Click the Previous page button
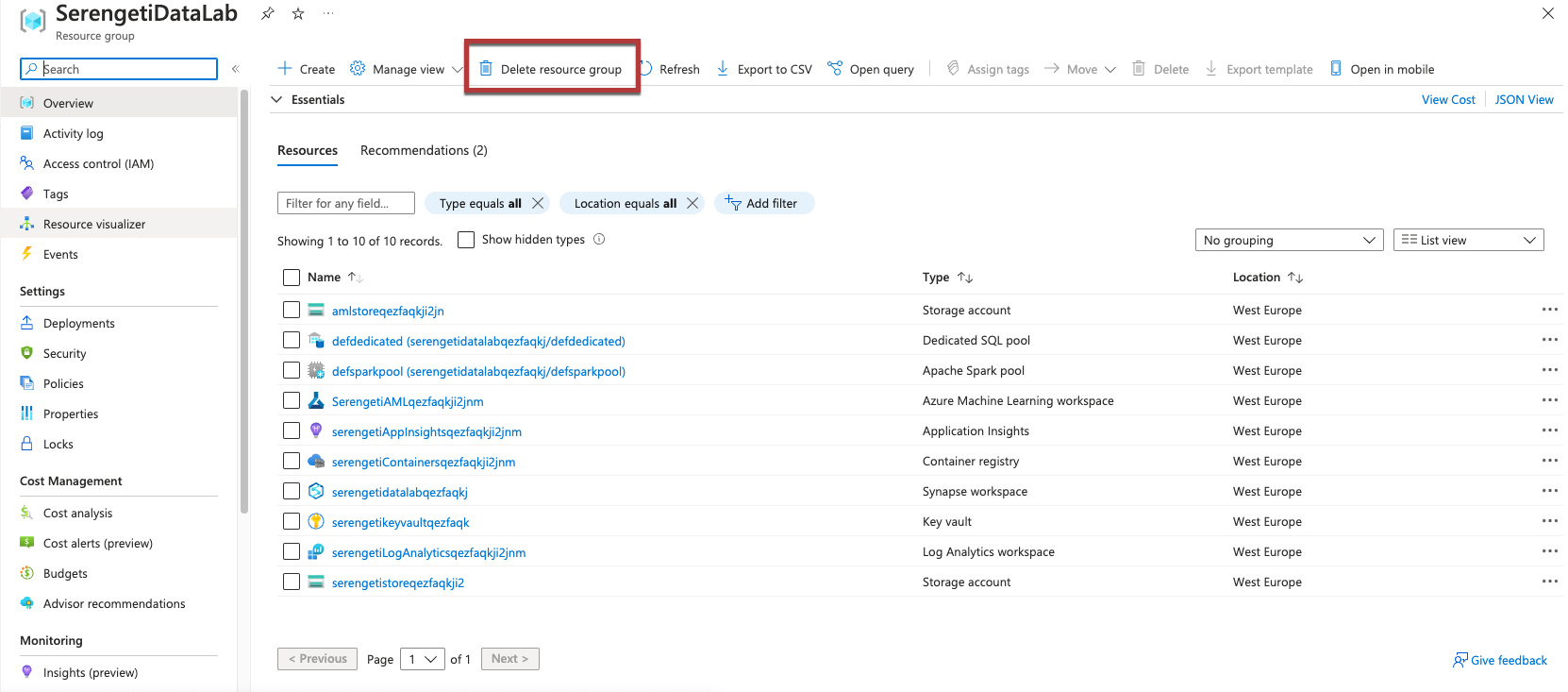 click(x=317, y=659)
